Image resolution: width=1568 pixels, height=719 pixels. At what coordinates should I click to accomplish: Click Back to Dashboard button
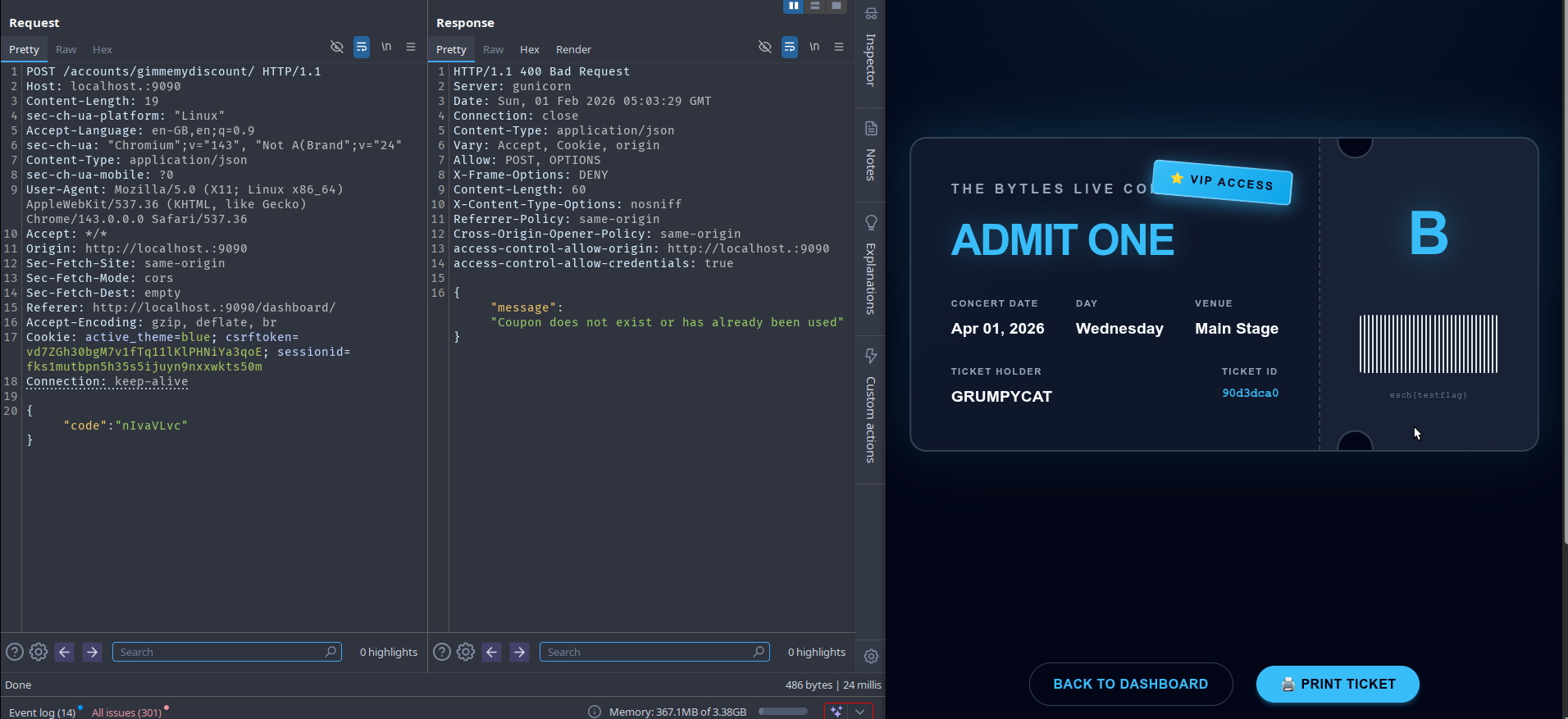coord(1130,684)
